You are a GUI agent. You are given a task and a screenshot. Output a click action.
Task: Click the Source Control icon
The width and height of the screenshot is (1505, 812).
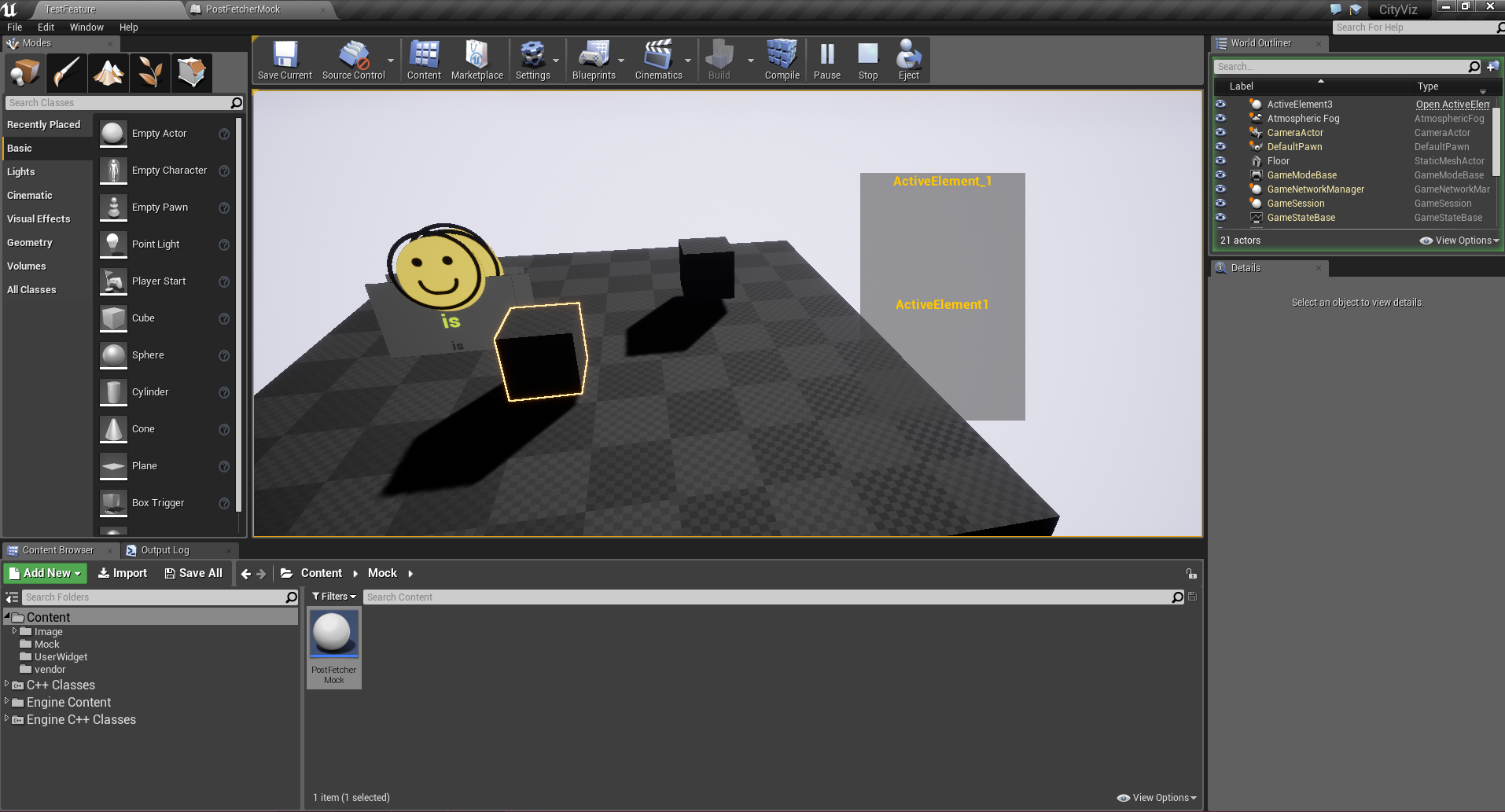(x=352, y=59)
